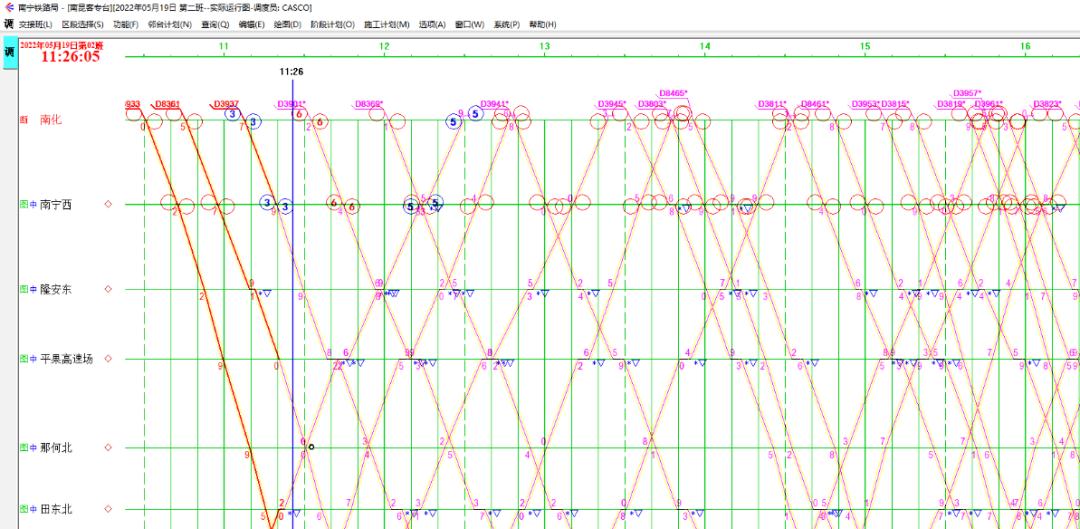
Task: Select train label D3937
Action: coord(225,104)
